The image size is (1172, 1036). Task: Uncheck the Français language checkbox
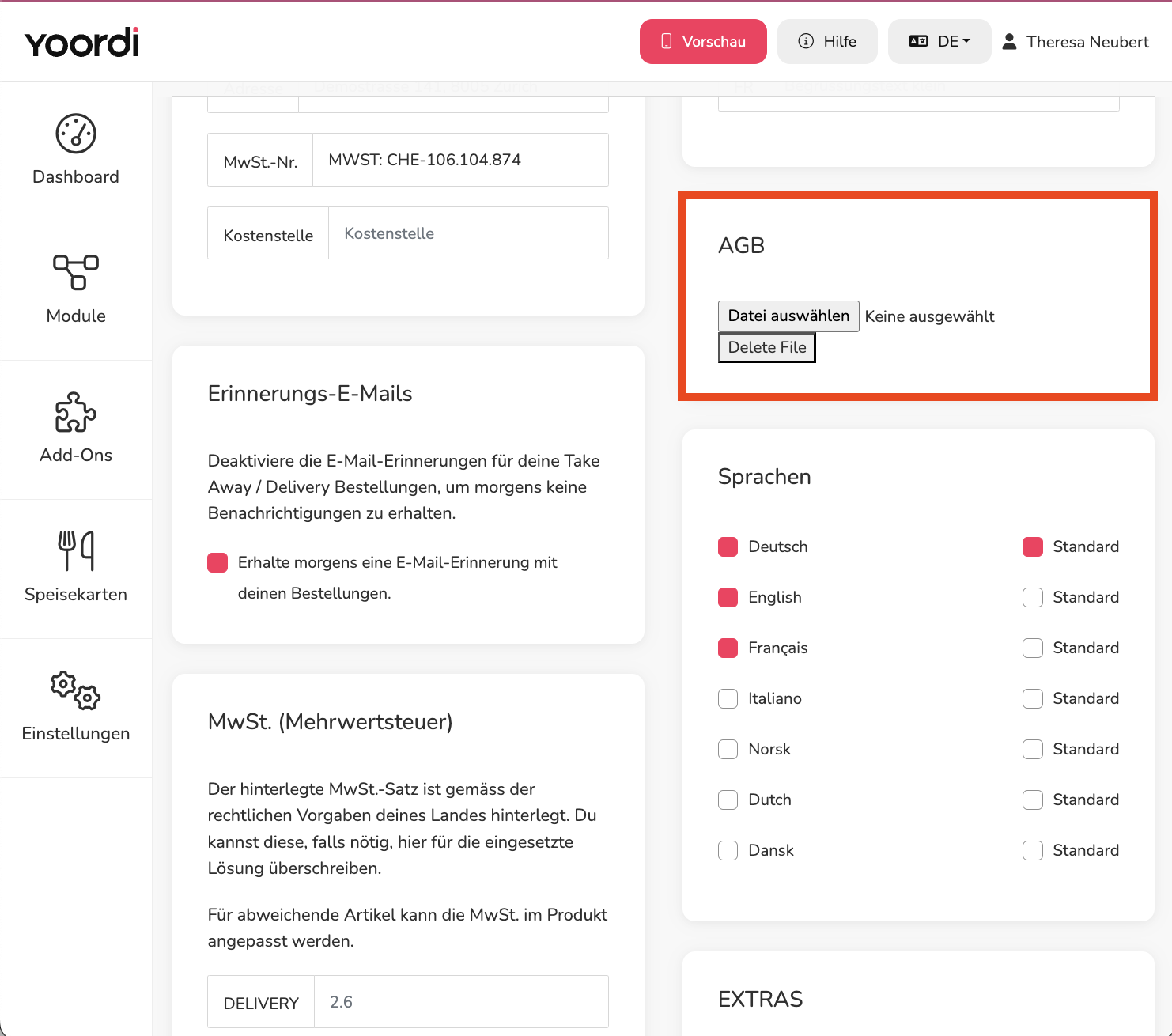point(728,648)
